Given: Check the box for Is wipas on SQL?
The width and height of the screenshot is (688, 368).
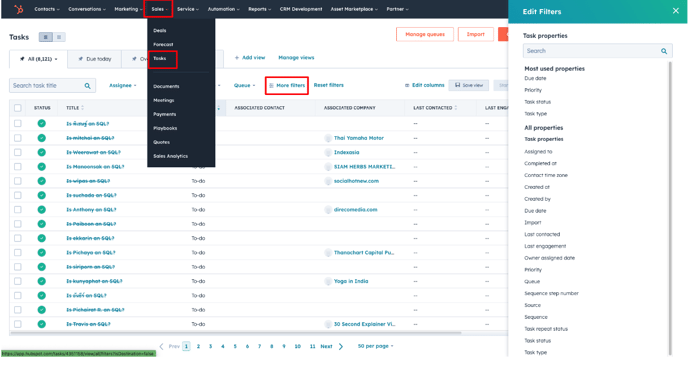Looking at the screenshot, I should pyautogui.click(x=18, y=181).
